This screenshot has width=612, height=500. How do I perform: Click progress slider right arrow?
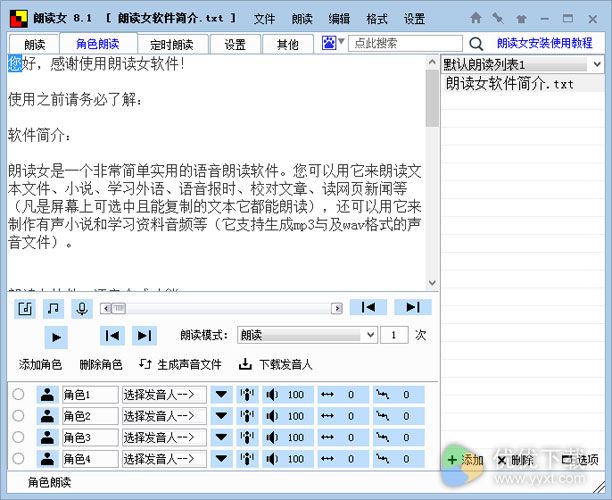point(337,308)
